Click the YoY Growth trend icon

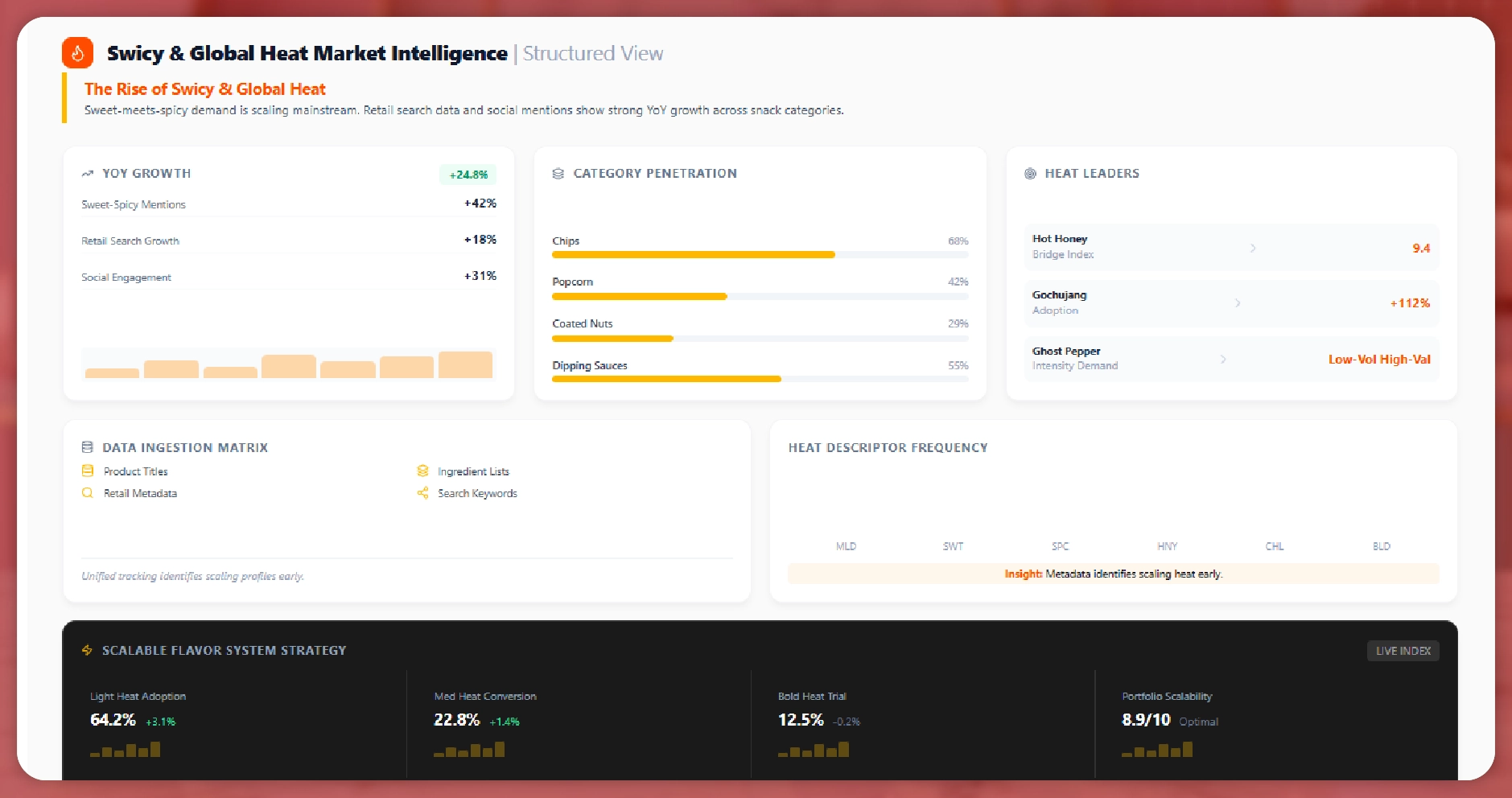88,174
